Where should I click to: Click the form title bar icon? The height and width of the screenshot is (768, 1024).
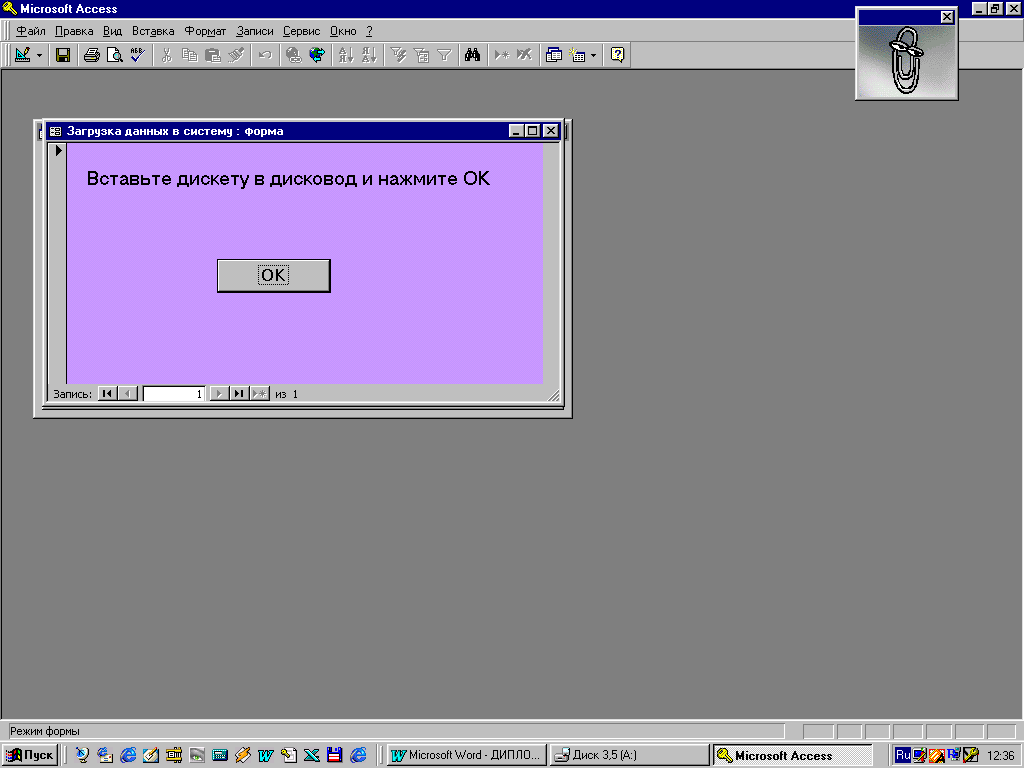pos(56,131)
